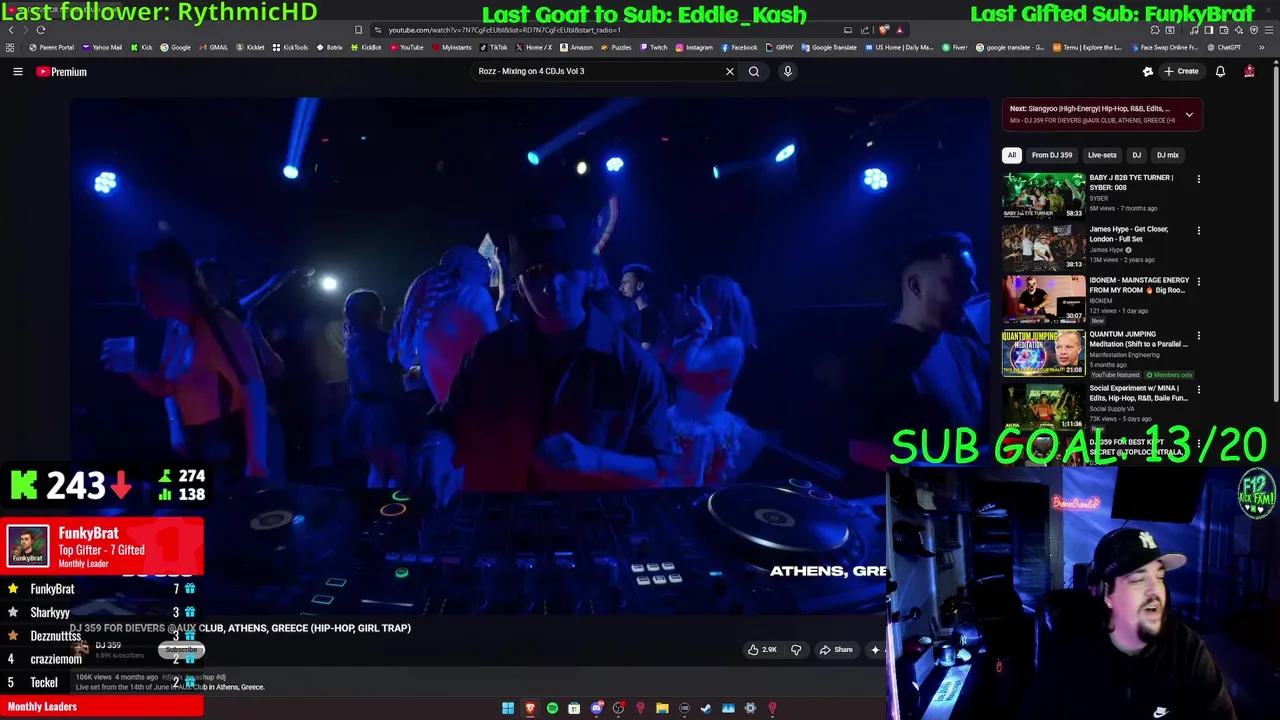
Task: Open Settings gear from the taskbar
Action: pos(750,708)
